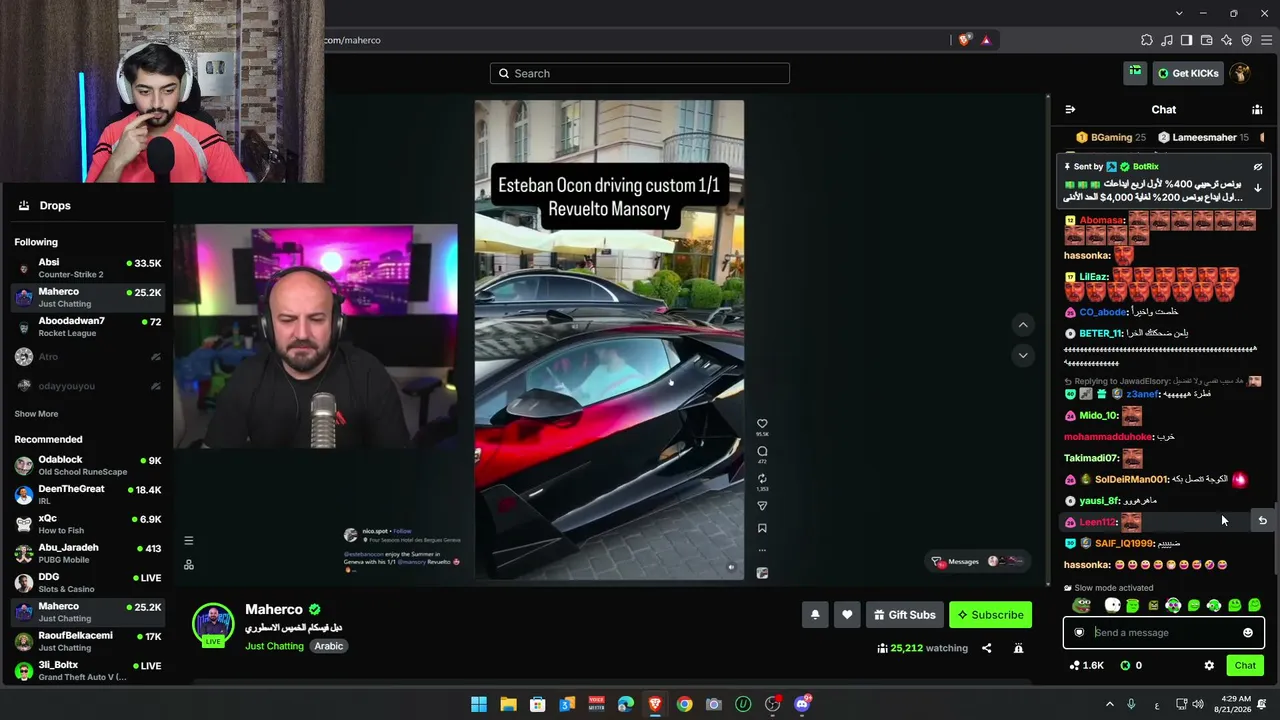Open reel comments bubble icon

762,452
